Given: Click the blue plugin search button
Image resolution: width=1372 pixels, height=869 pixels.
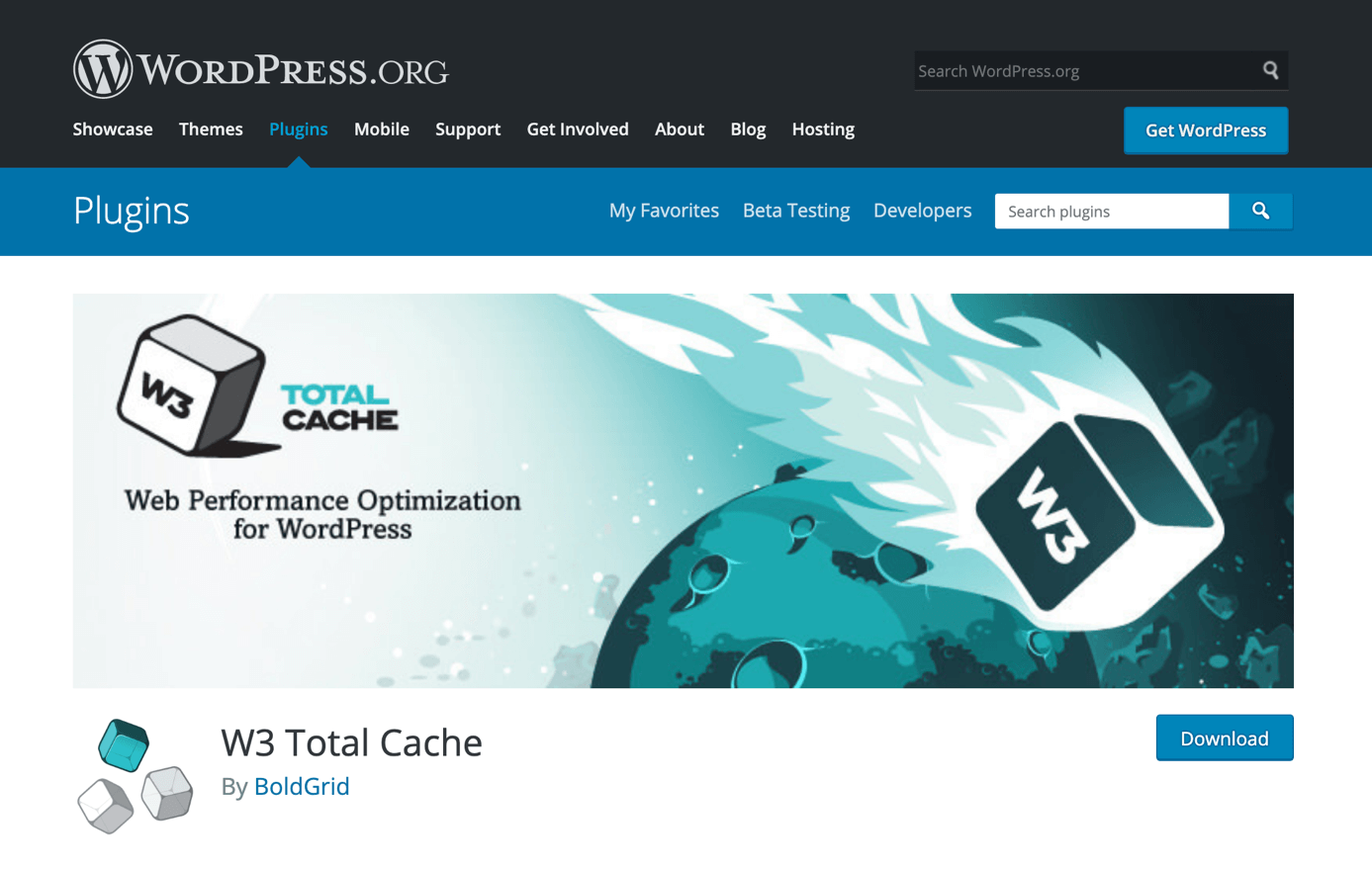Looking at the screenshot, I should (x=1260, y=211).
